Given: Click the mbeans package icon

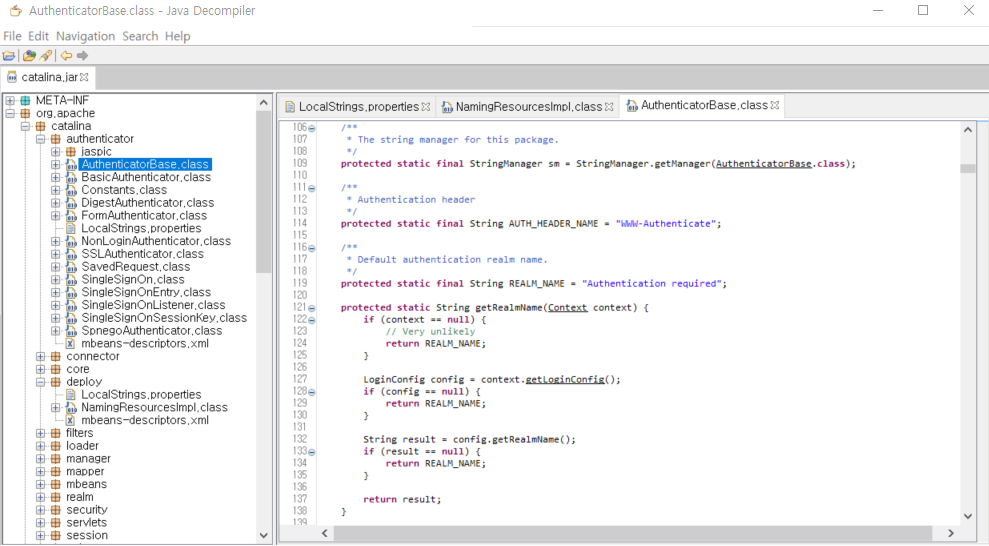Looking at the screenshot, I should 56,484.
